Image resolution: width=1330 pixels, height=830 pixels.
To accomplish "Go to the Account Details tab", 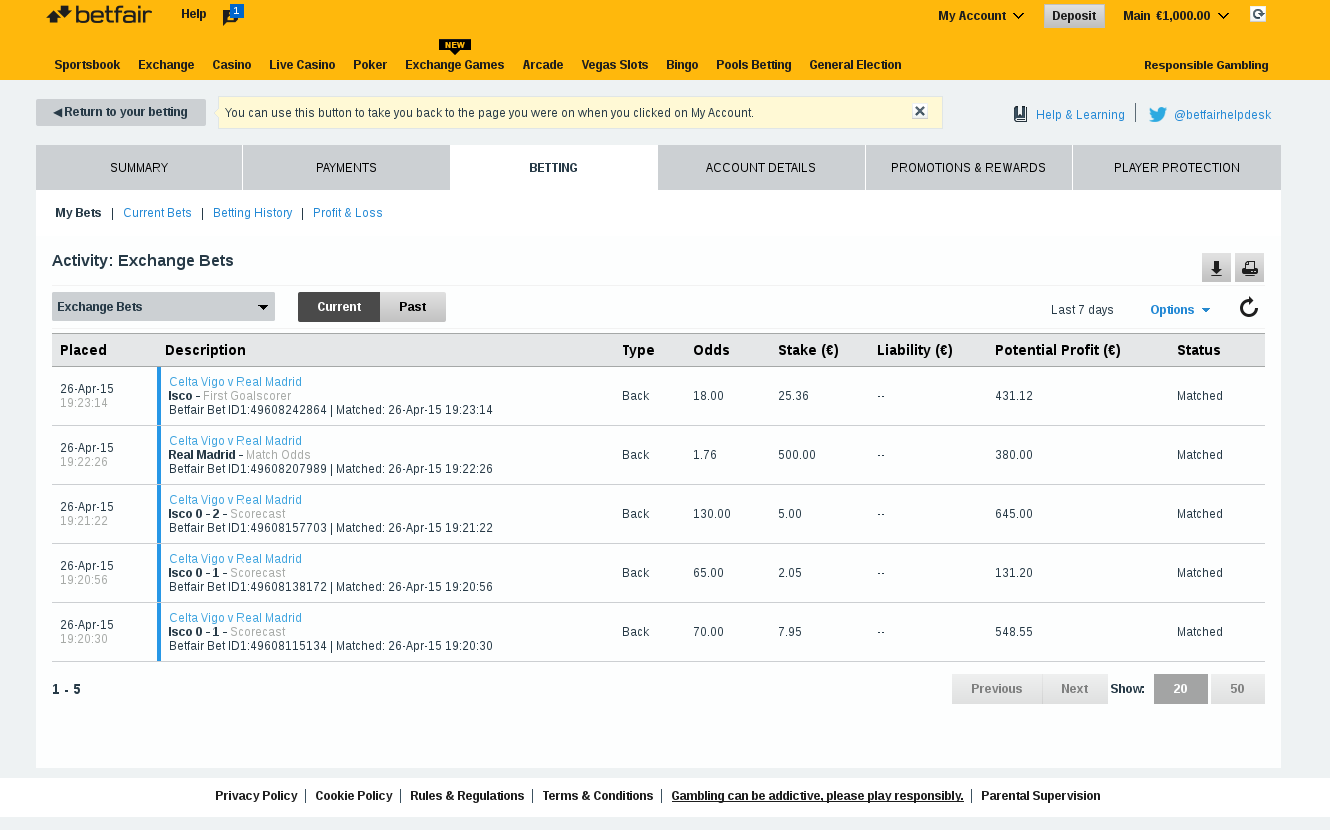I will coord(761,168).
